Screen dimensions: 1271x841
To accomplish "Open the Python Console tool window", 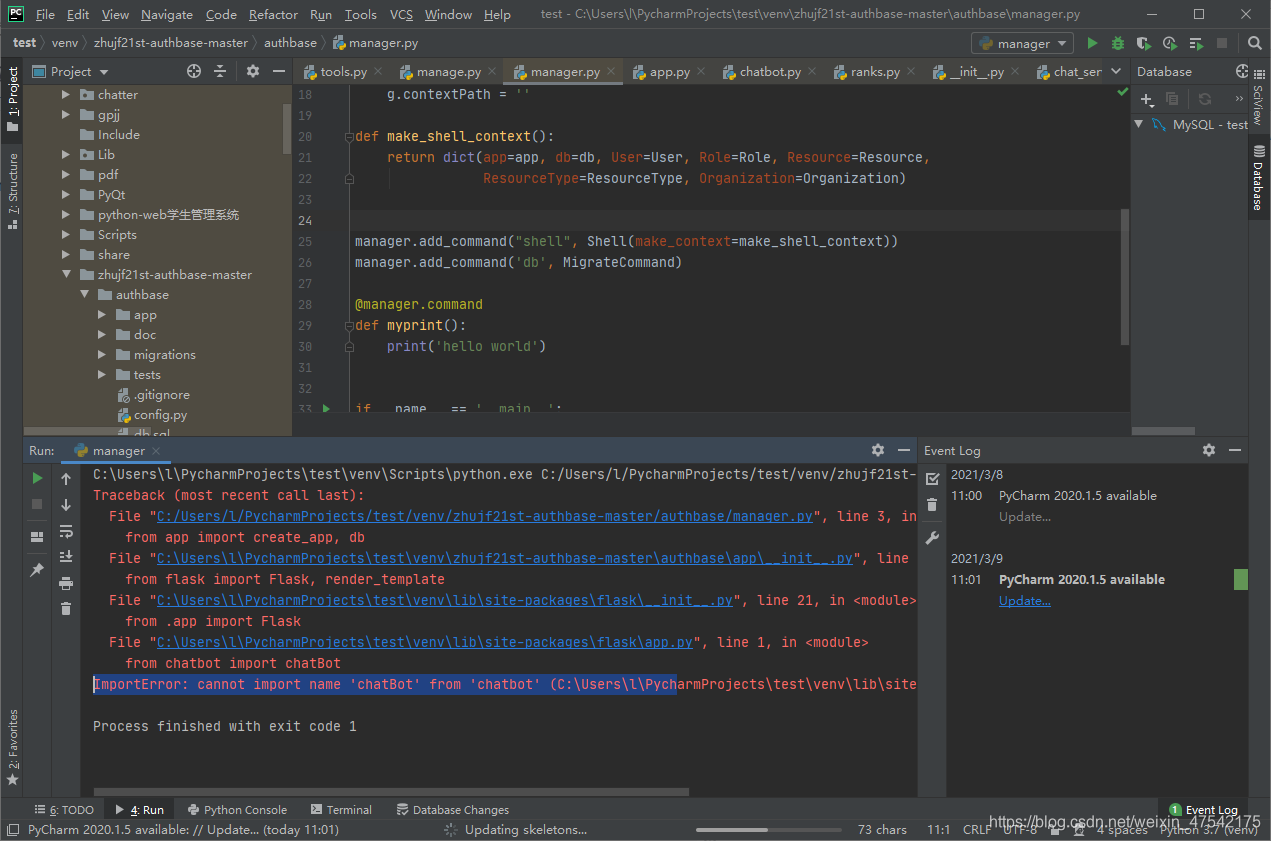I will (x=236, y=810).
